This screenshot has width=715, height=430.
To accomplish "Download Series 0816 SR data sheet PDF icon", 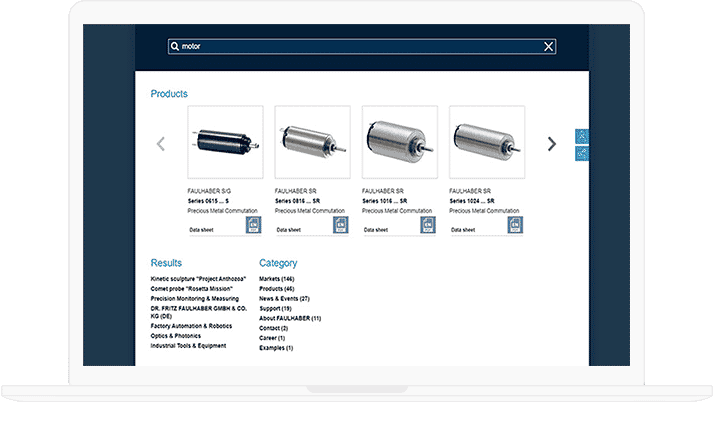I will click(x=341, y=226).
